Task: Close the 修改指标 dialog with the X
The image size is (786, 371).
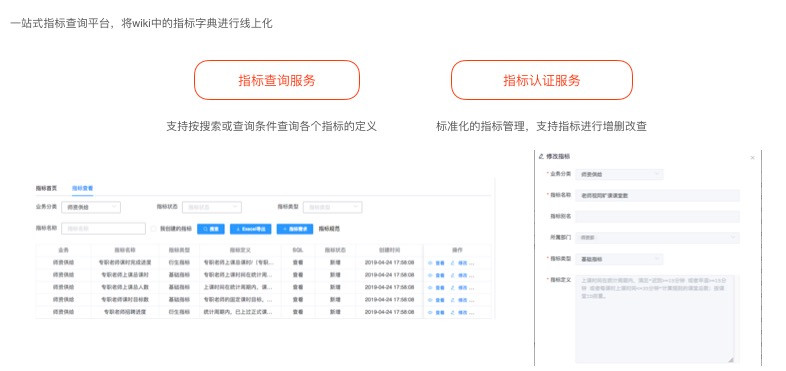Action: (x=752, y=158)
